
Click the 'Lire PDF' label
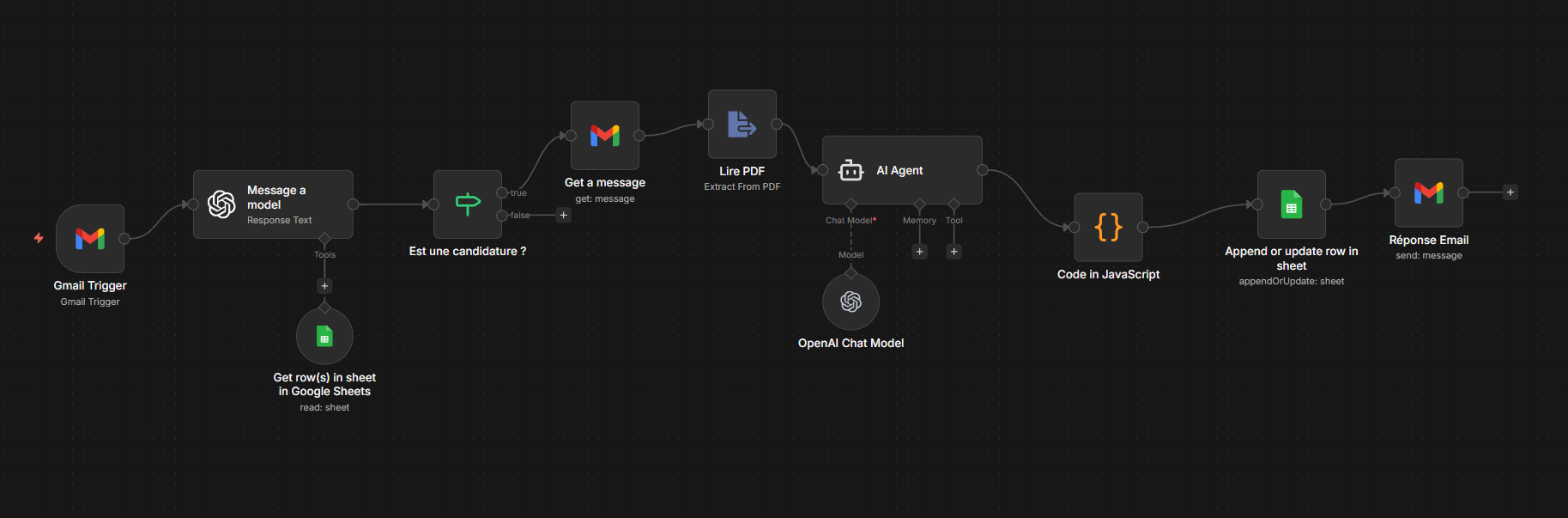742,171
